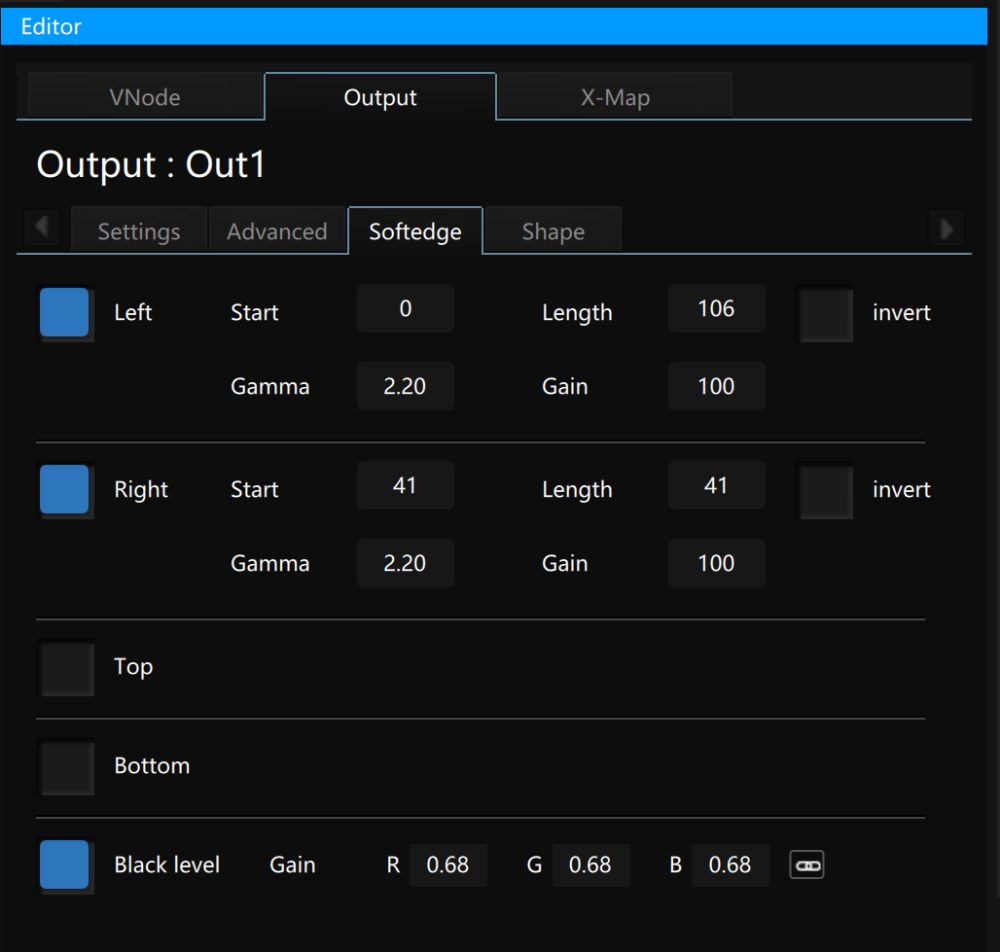Viewport: 1000px width, 952px height.
Task: Click the 'Bottom' edge label
Action: (x=152, y=765)
